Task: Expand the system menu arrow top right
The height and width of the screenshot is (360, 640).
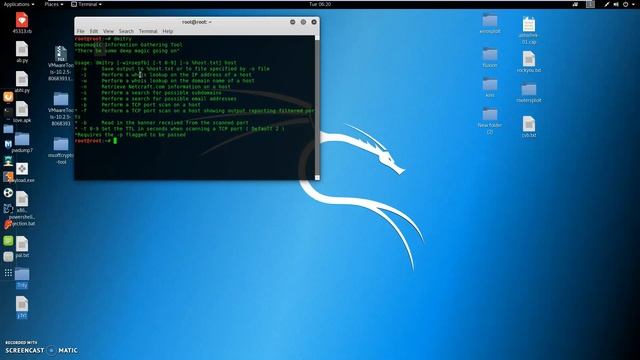Action: [634, 4]
